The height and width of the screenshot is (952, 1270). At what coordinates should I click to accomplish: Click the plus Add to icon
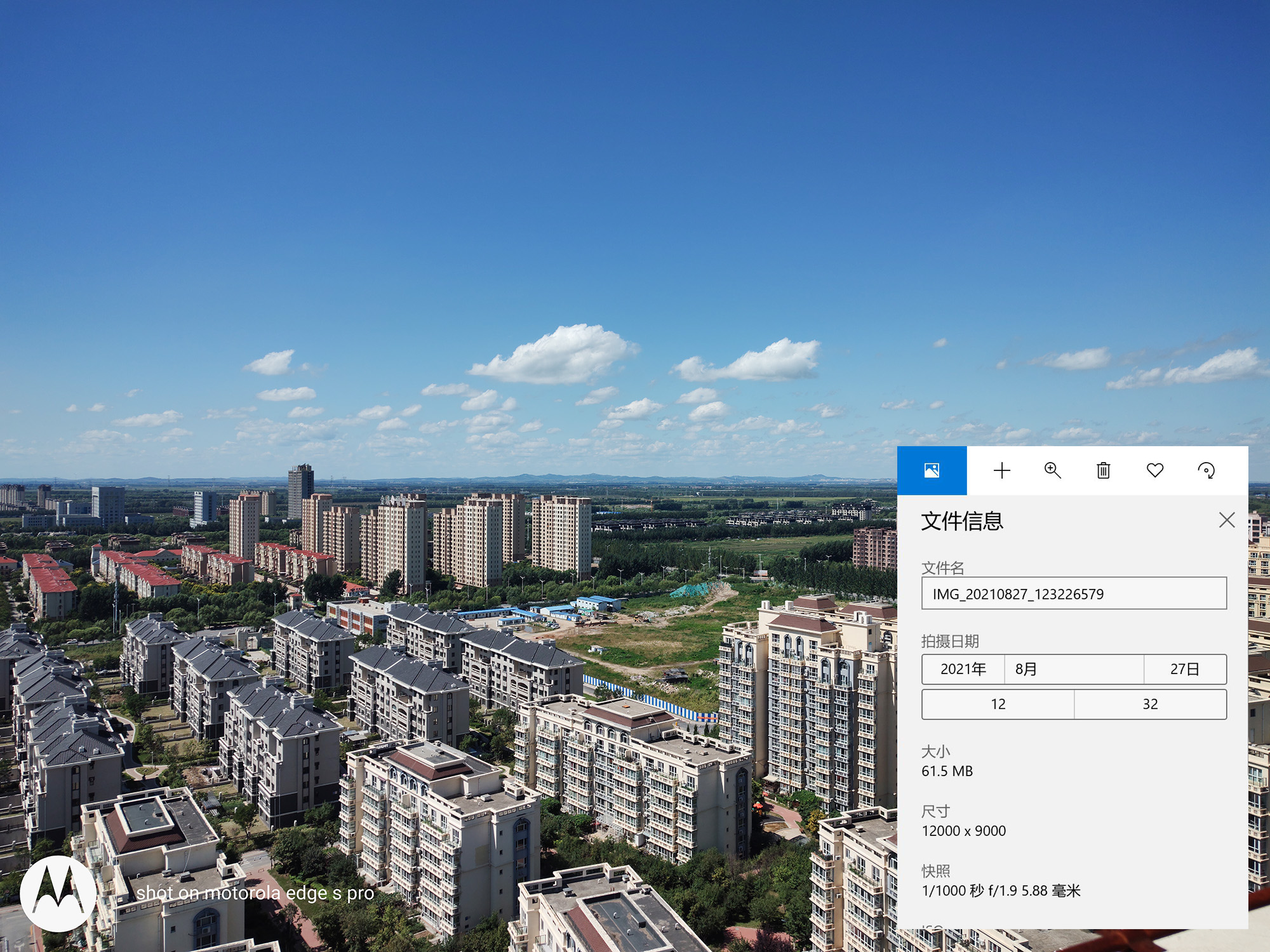(x=1001, y=470)
